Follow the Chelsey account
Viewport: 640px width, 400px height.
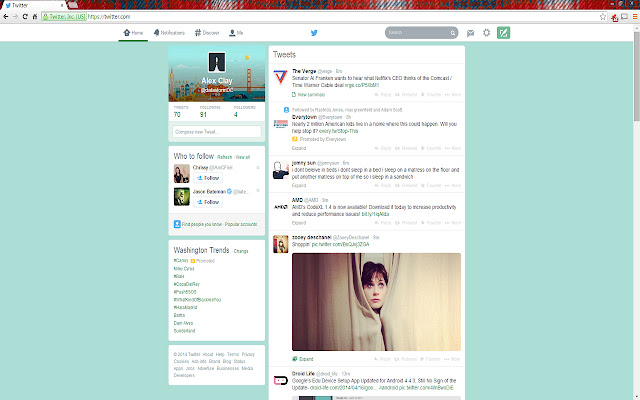click(208, 178)
